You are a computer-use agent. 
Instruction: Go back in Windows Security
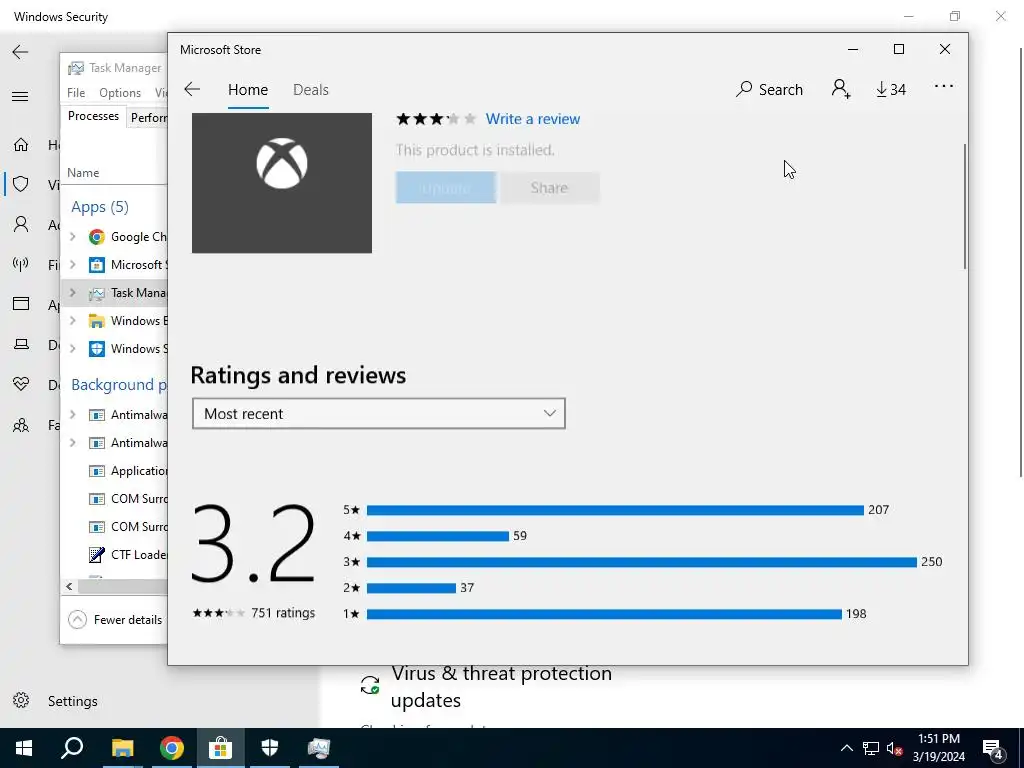[20, 52]
